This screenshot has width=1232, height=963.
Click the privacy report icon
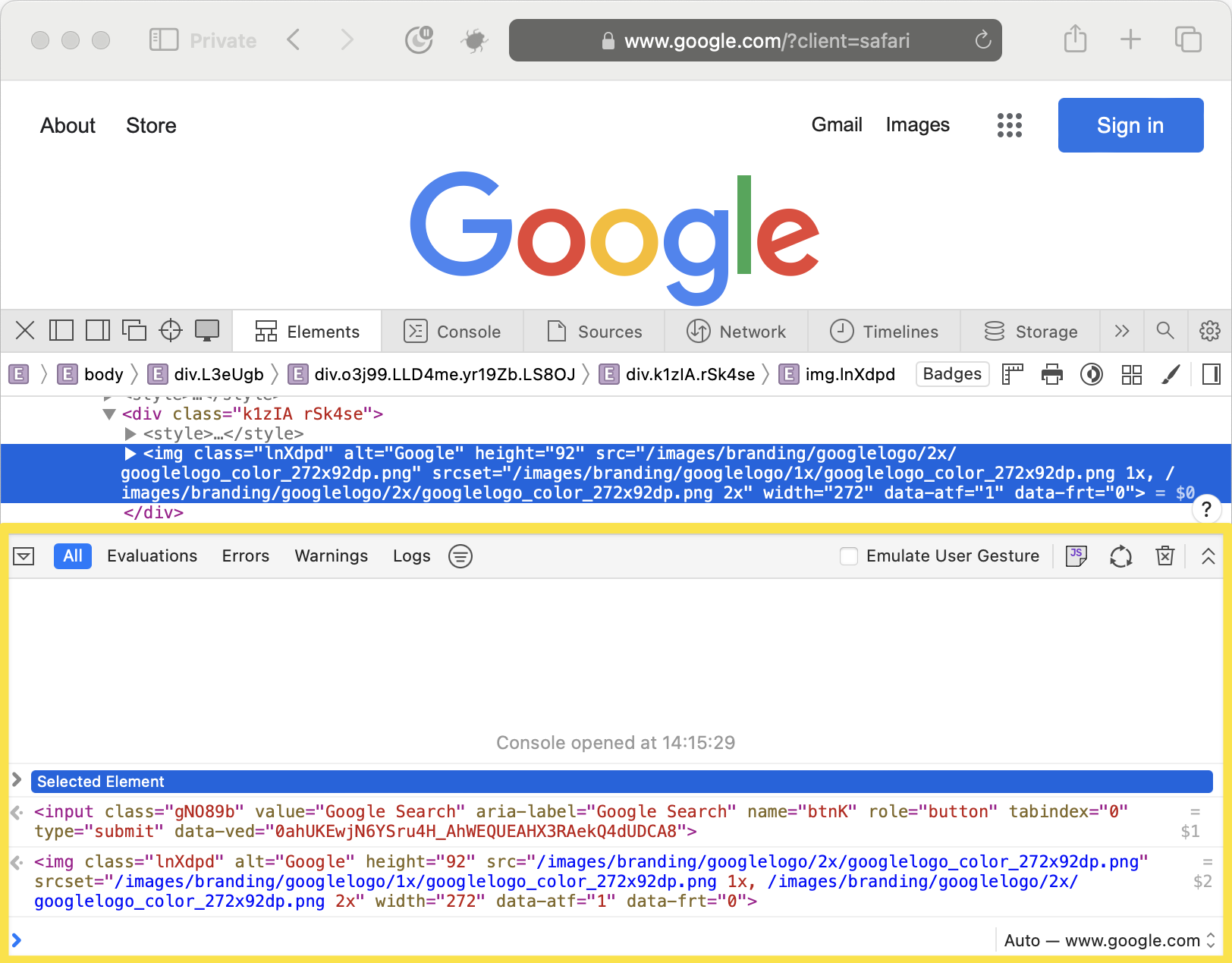419,40
